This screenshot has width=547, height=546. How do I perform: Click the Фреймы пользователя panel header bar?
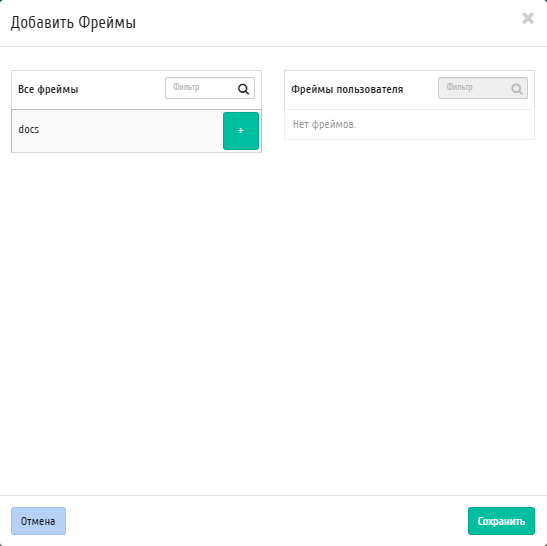(409, 90)
